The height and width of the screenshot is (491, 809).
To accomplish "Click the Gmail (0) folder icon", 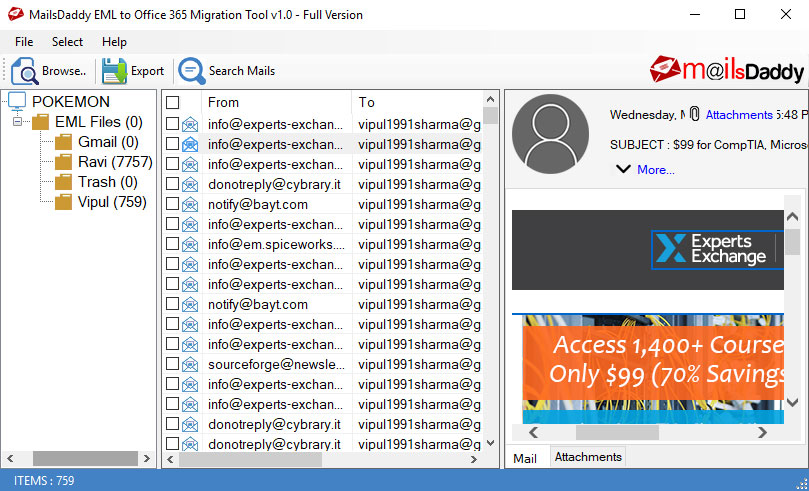I will click(64, 142).
